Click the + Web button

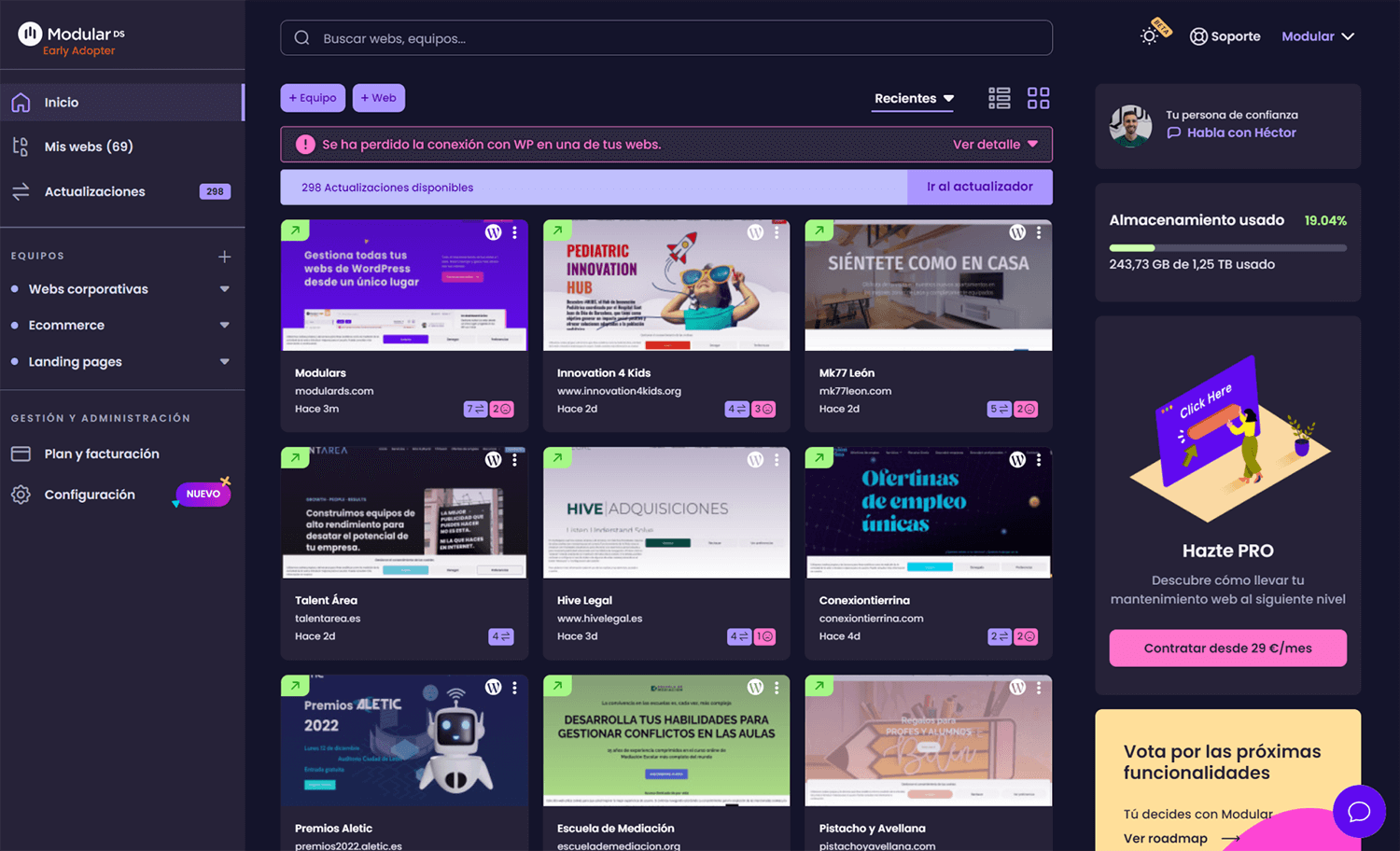378,98
